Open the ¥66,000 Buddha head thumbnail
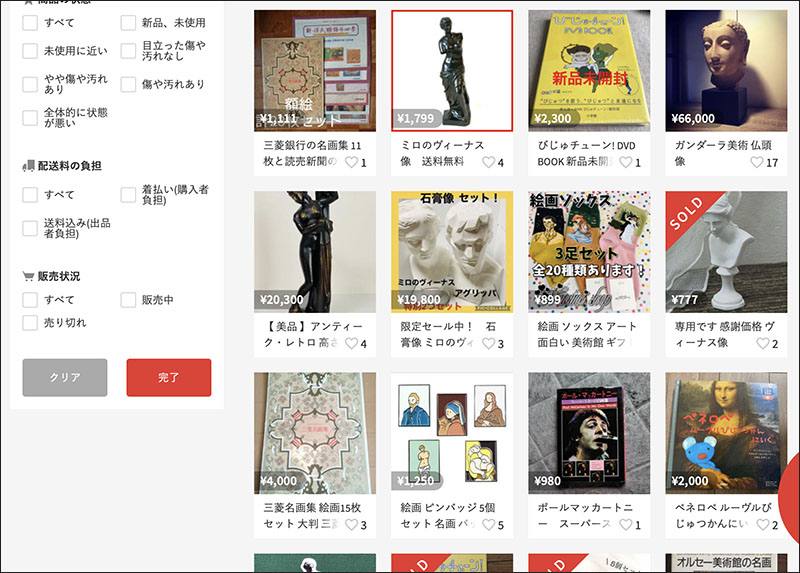The height and width of the screenshot is (573, 800). tap(726, 70)
